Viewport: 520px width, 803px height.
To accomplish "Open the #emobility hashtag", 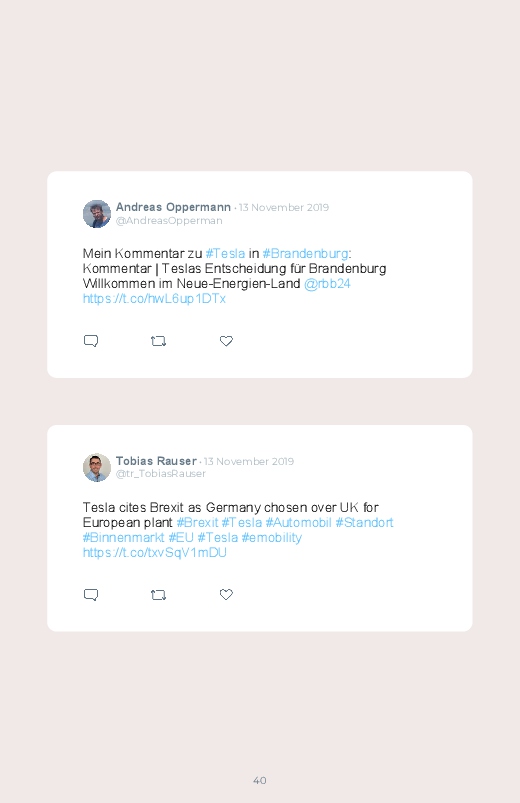I will (272, 538).
